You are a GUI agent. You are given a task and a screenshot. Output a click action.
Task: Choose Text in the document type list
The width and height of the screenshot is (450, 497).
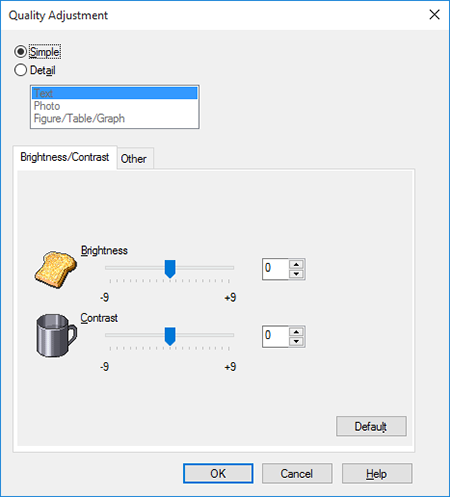tap(115, 93)
